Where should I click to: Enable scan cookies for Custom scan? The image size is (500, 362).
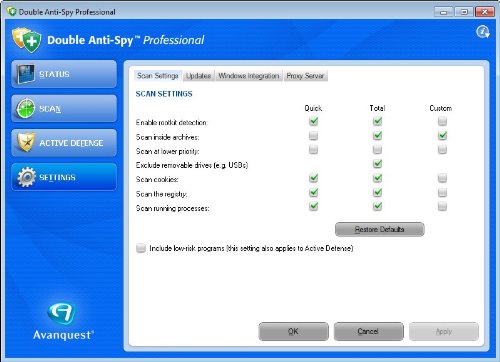coord(442,178)
